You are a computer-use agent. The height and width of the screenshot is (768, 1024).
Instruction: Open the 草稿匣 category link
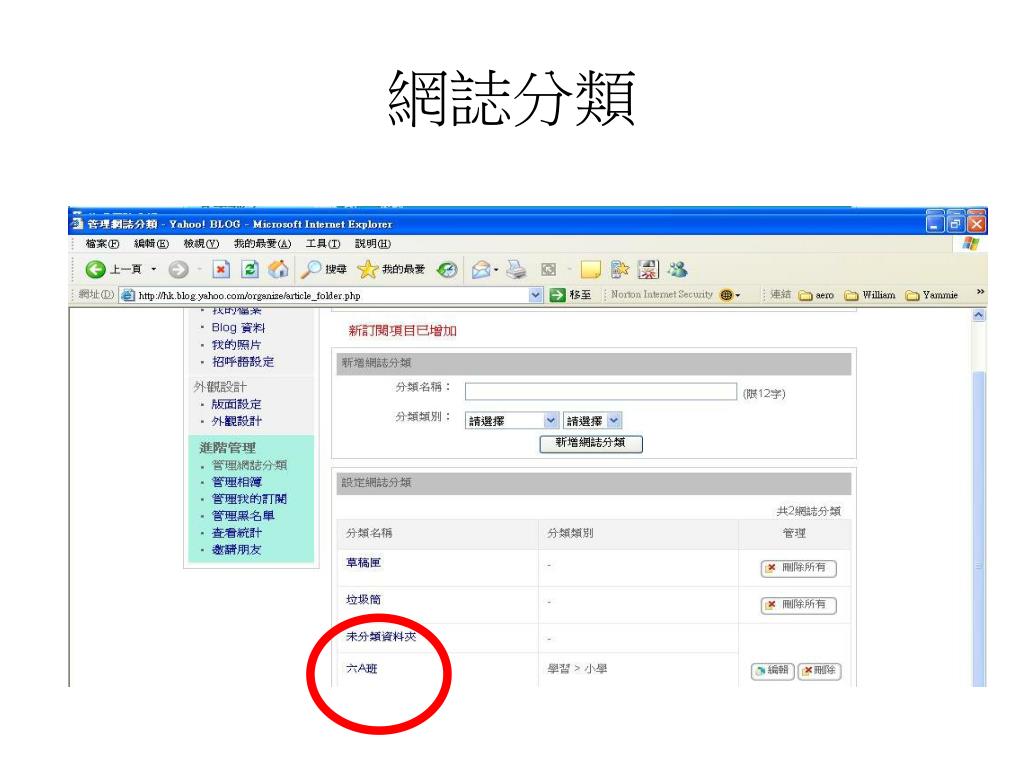tap(363, 562)
